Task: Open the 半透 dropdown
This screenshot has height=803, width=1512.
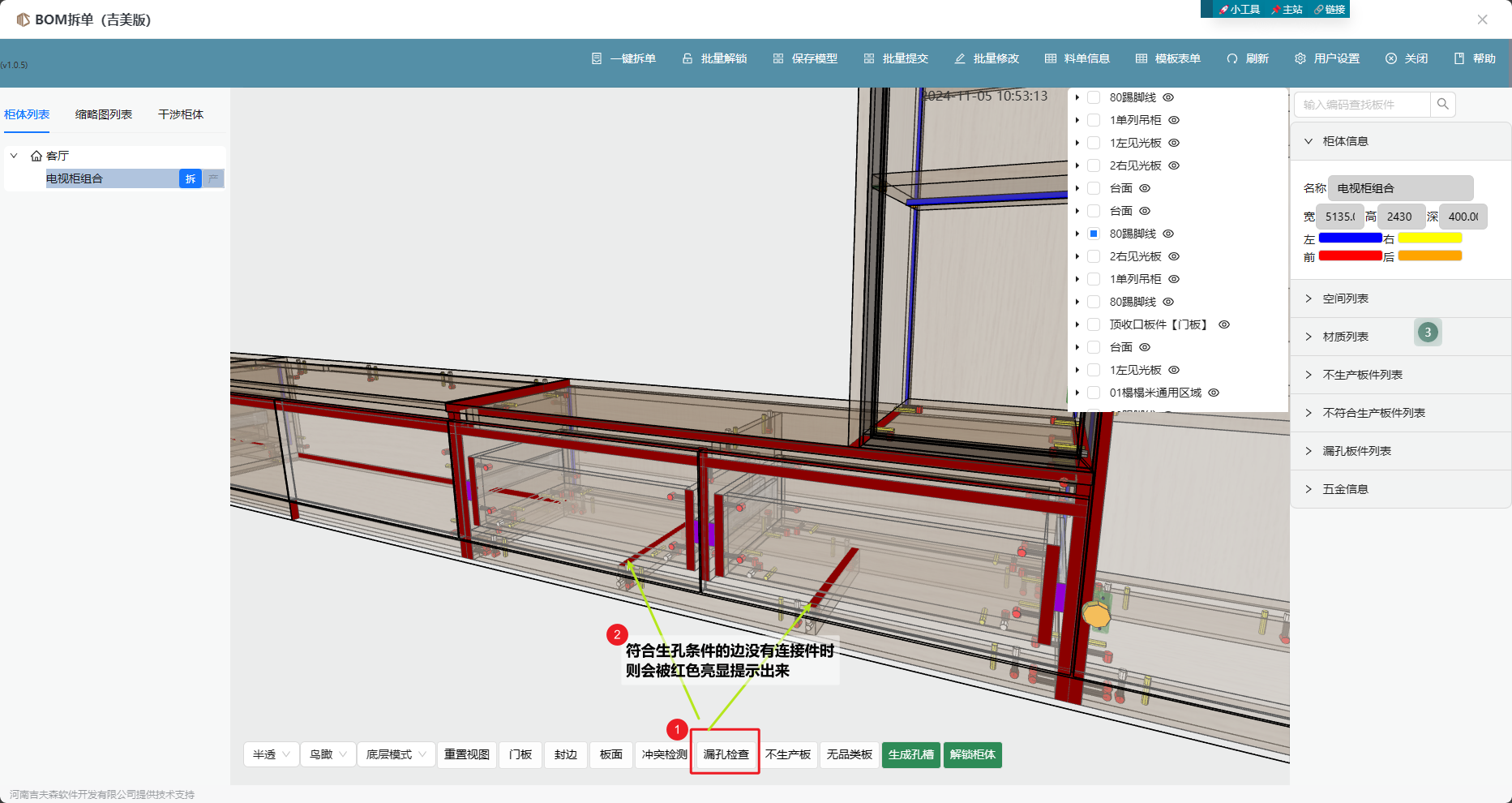Action: click(x=272, y=754)
